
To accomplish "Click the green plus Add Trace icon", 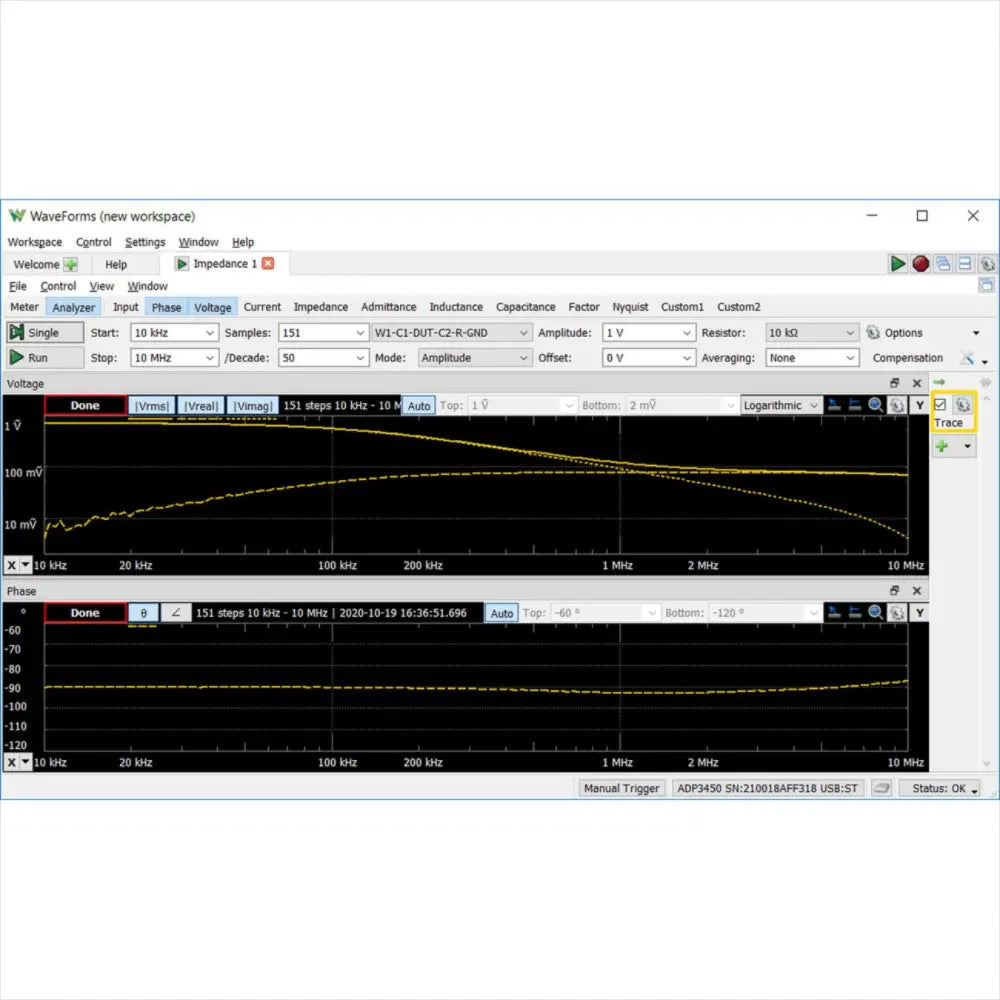I will coord(941,447).
